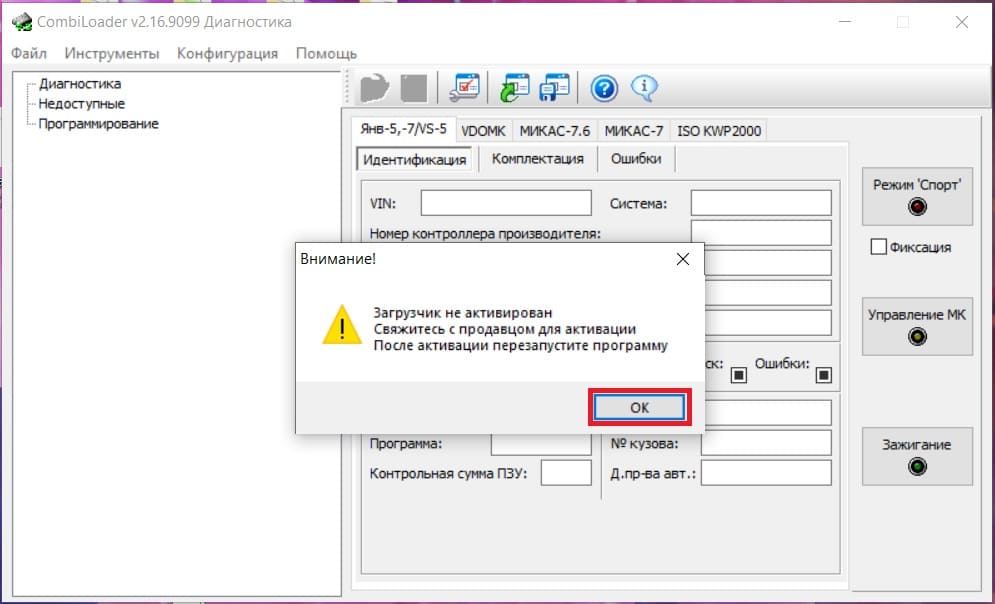Open help with the blue question mark icon

click(x=604, y=88)
